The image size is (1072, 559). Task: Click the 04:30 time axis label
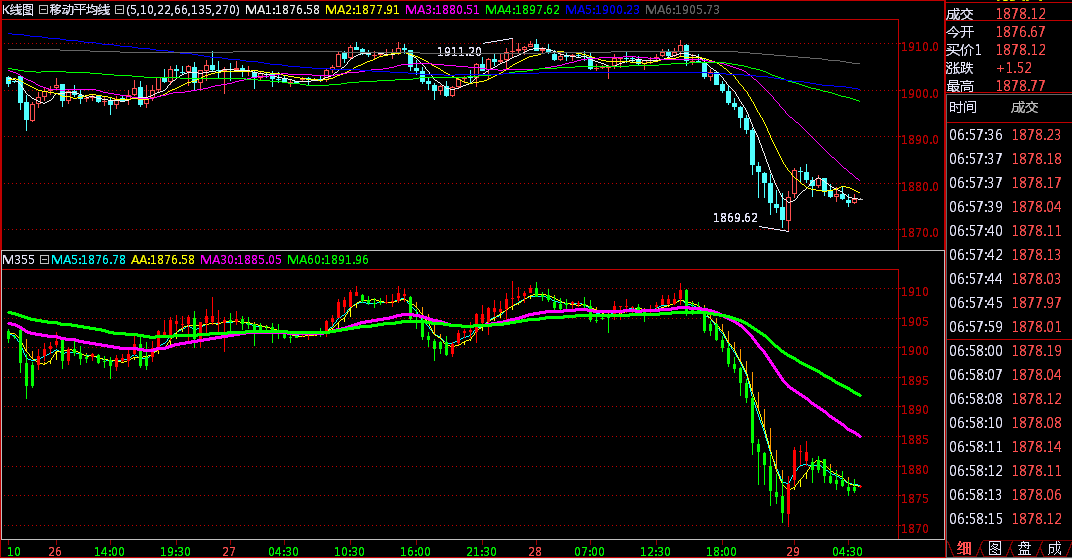[847, 550]
